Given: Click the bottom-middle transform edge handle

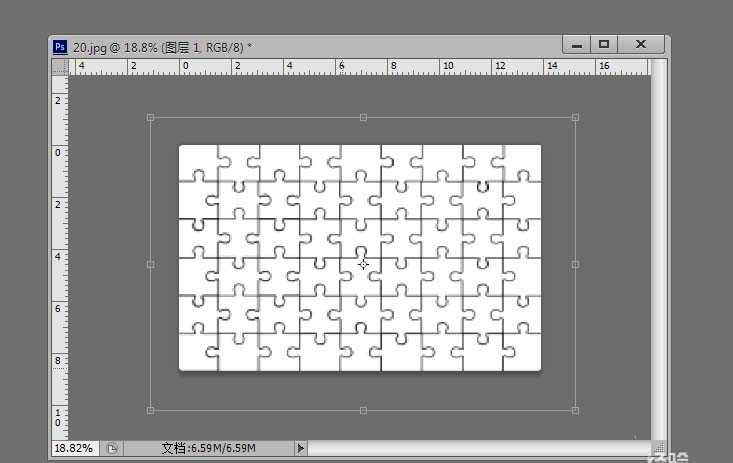Looking at the screenshot, I should coord(363,410).
